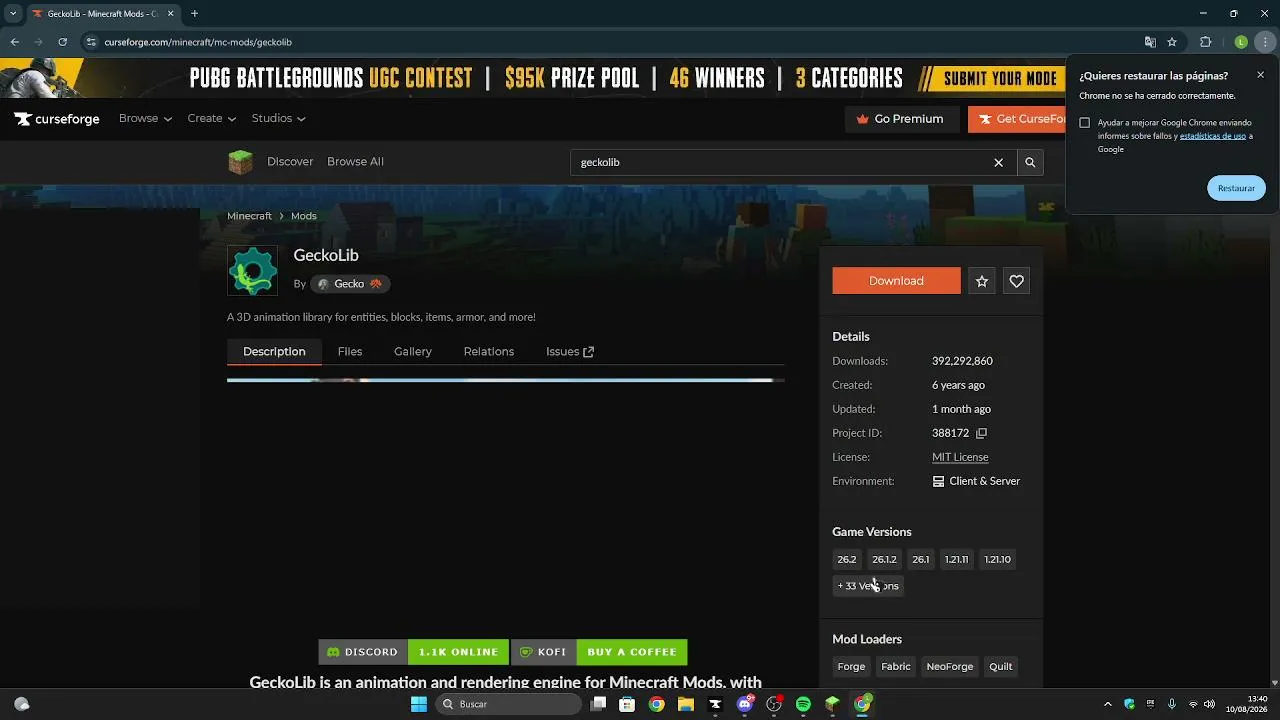Select the NeoForge mod loader tag
Image resolution: width=1280 pixels, height=720 pixels.
click(x=950, y=667)
